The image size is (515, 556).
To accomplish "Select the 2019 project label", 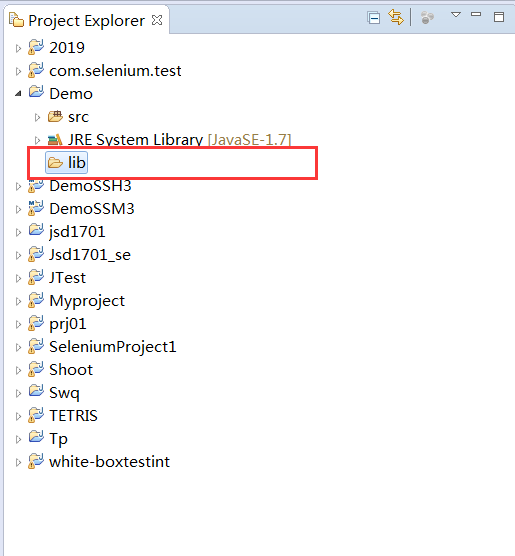I will pos(67,48).
